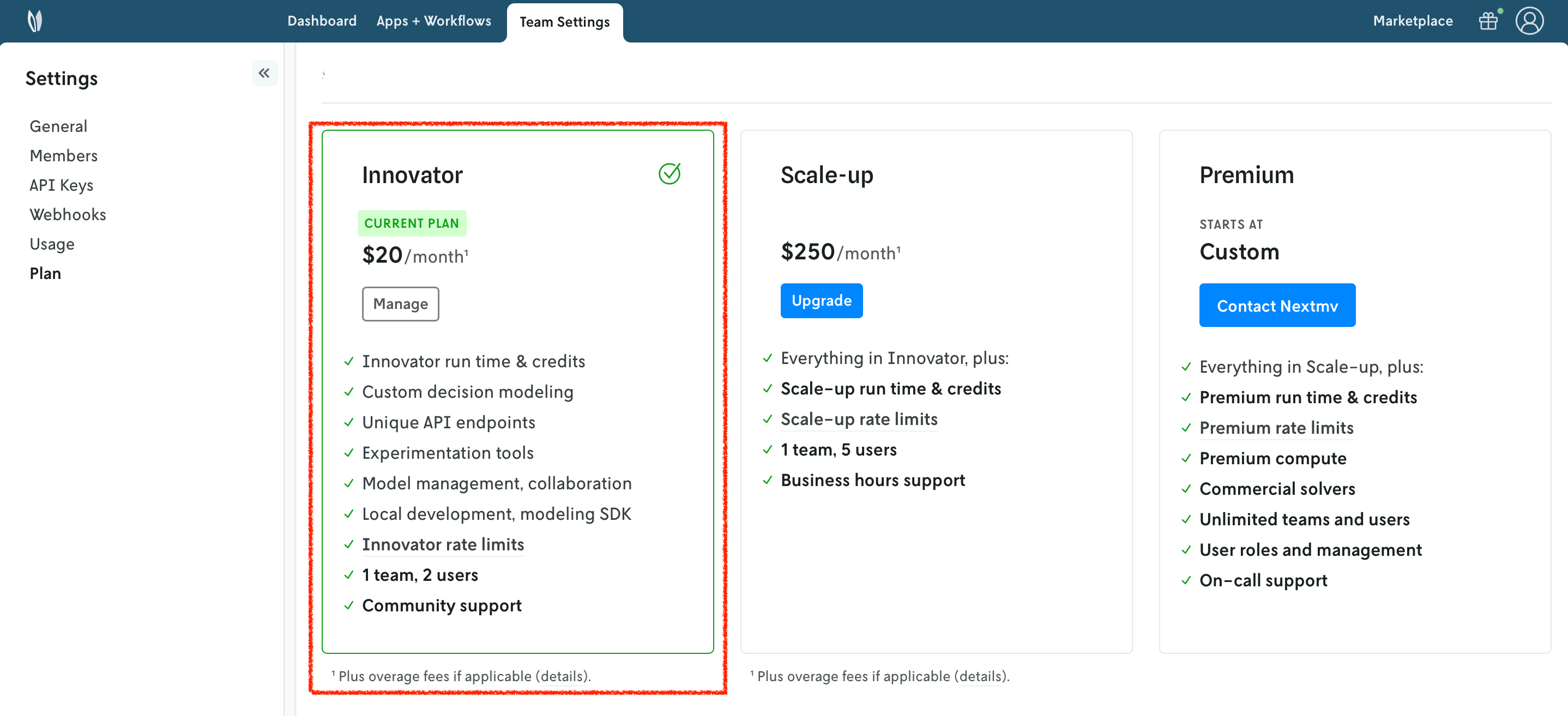Image resolution: width=1568 pixels, height=716 pixels.
Task: Open the Members settings page
Action: point(63,156)
